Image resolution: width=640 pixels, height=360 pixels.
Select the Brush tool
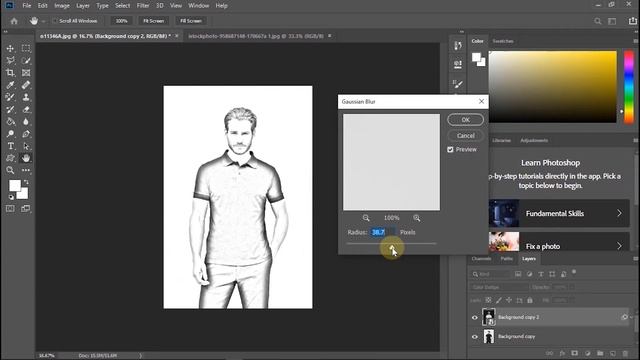pos(10,97)
